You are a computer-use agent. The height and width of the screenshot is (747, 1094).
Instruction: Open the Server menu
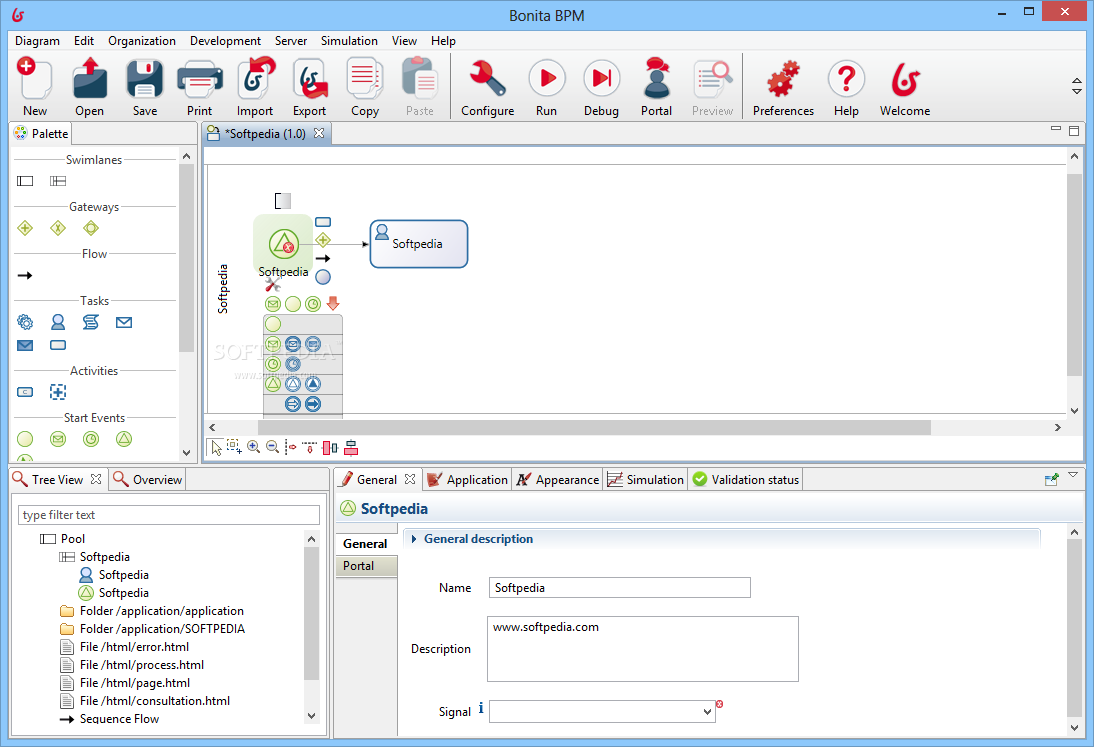pos(291,41)
